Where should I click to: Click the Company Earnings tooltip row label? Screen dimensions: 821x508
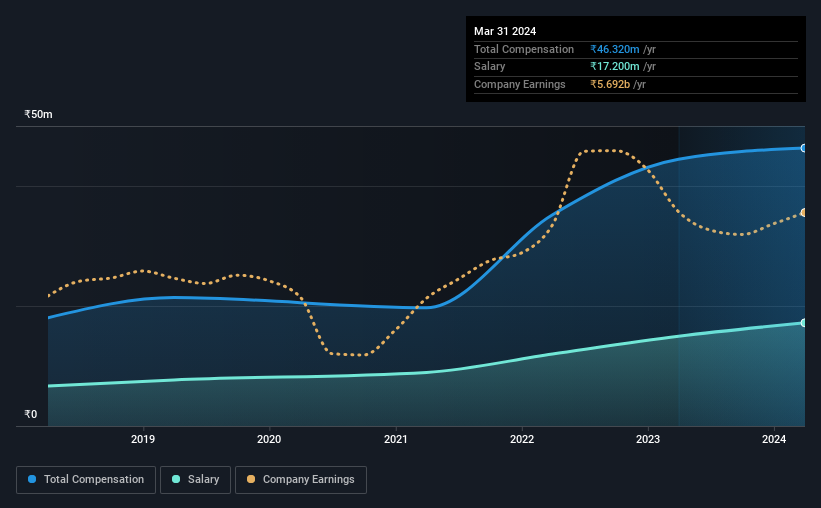519,84
